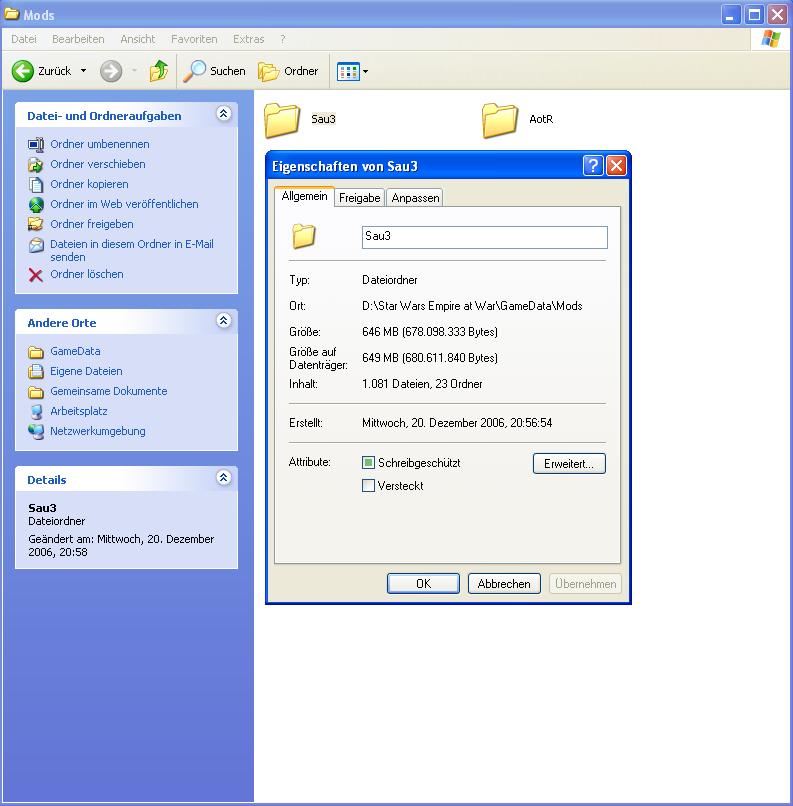Screen dimensions: 793x806
Task: Click the disabled Übernehmen button
Action: pyautogui.click(x=585, y=584)
